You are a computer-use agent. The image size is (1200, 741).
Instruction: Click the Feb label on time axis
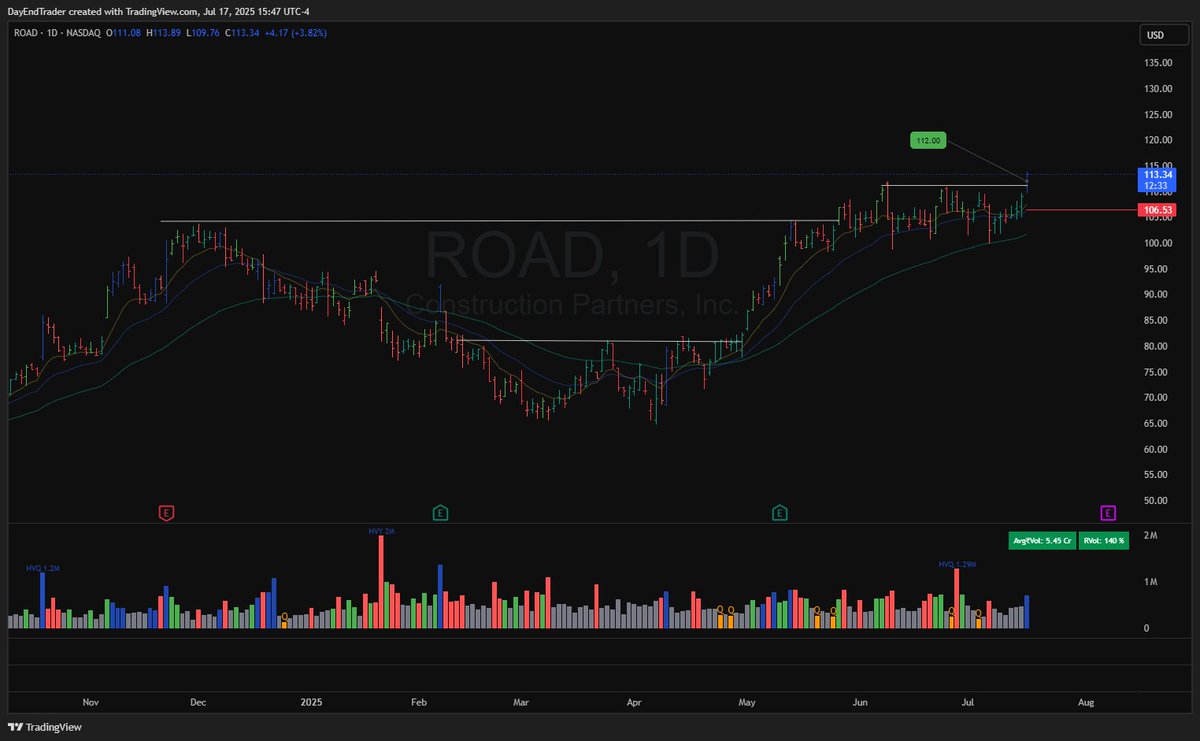tap(419, 703)
